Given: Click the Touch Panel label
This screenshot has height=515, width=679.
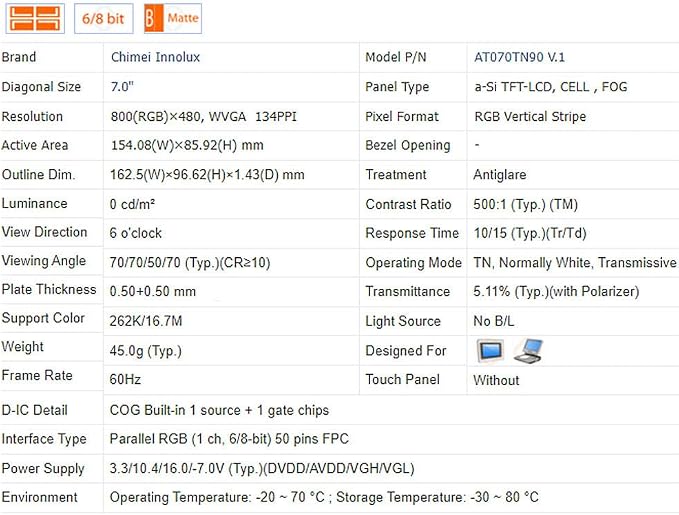Looking at the screenshot, I should (x=403, y=379).
